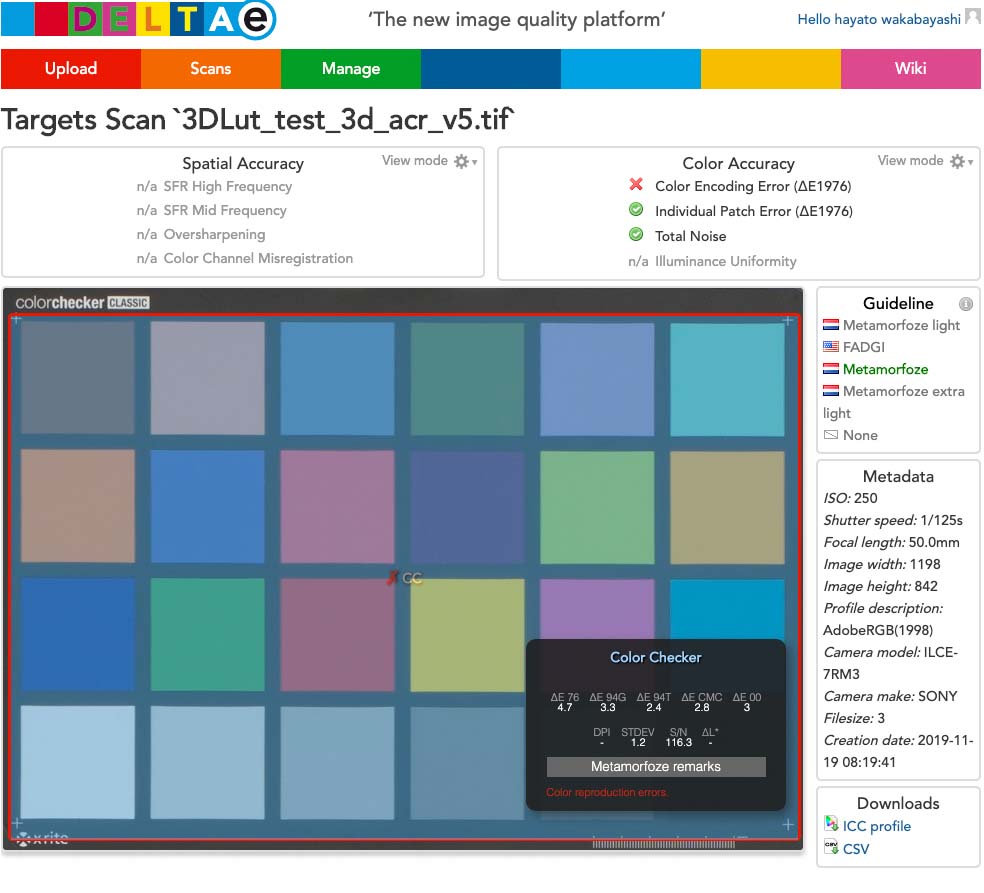
Task: Click the empty flag icon beside None
Action: tap(831, 435)
